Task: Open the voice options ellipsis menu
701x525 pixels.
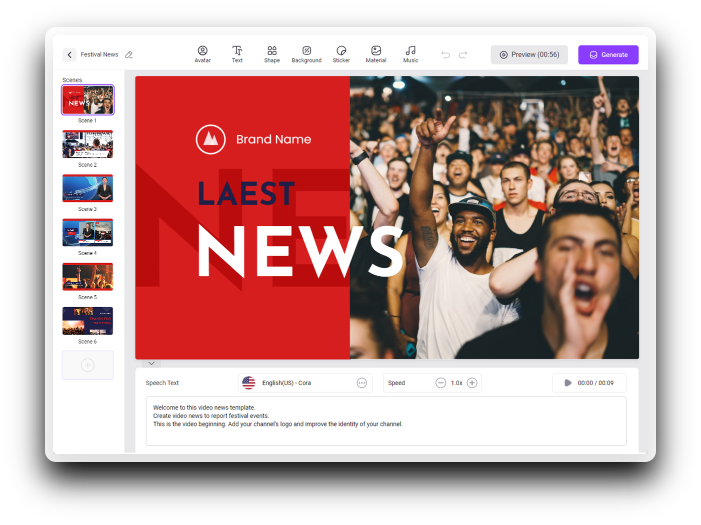Action: 362,383
